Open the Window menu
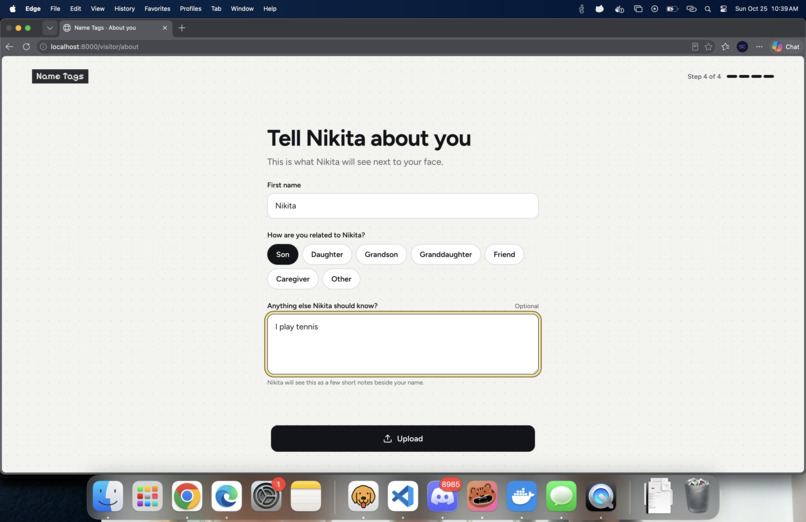Screen dimensions: 806x522 242,9
